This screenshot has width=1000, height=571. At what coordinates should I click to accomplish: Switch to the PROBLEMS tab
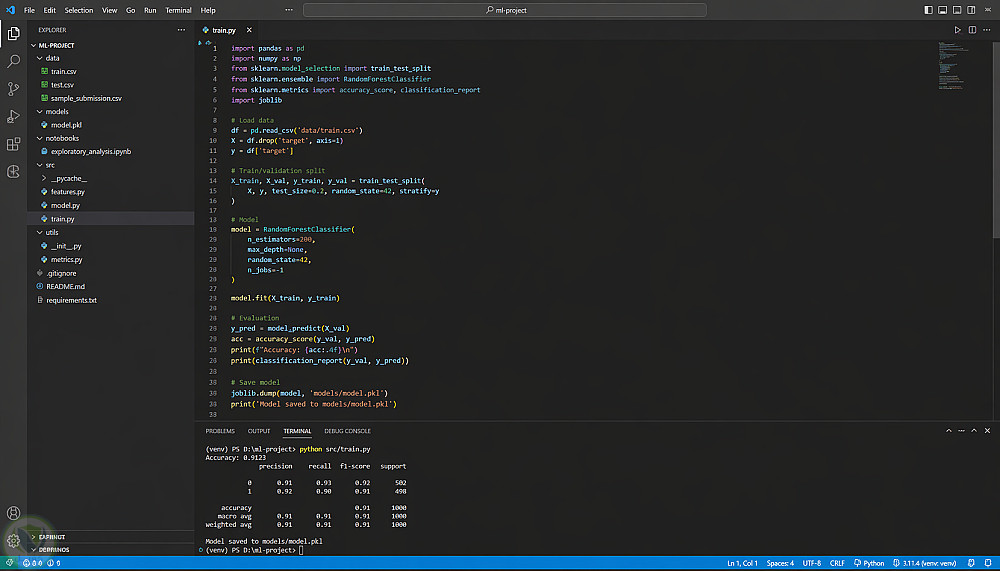220,431
